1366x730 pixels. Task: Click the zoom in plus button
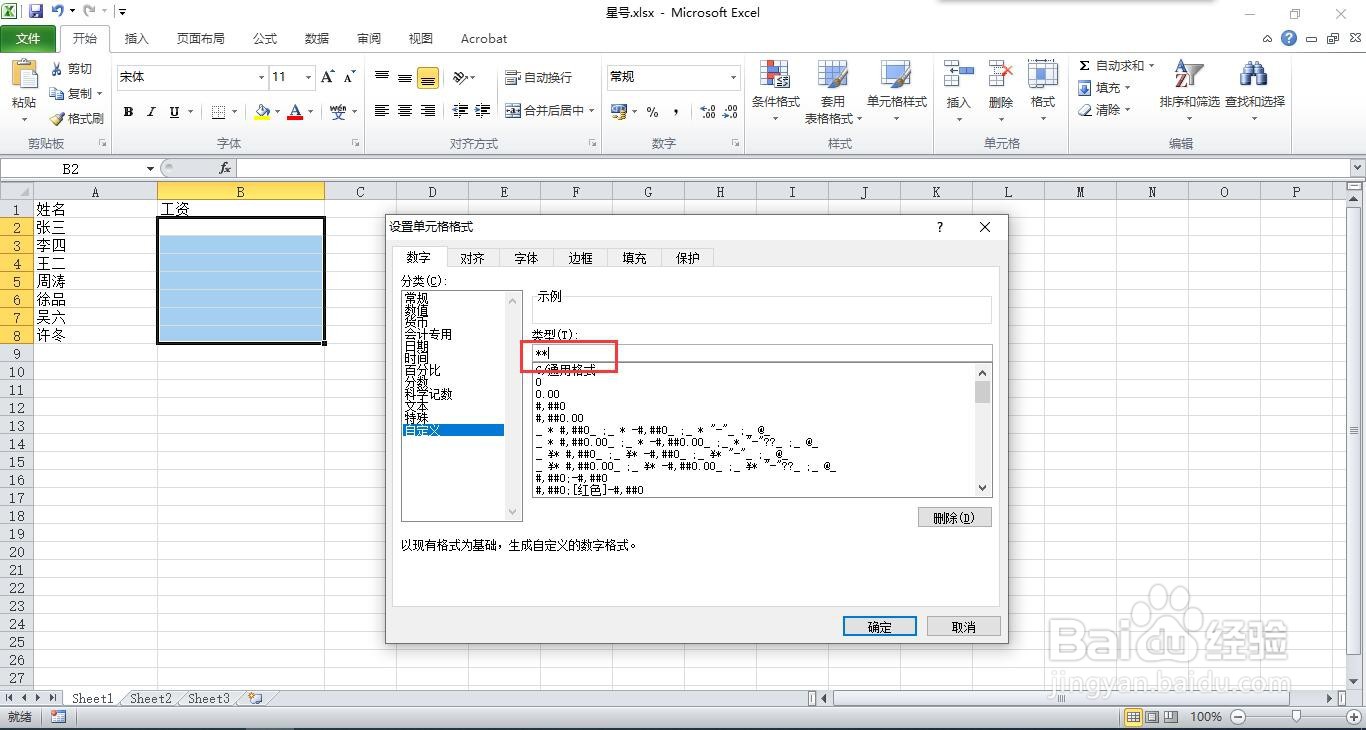[1354, 716]
